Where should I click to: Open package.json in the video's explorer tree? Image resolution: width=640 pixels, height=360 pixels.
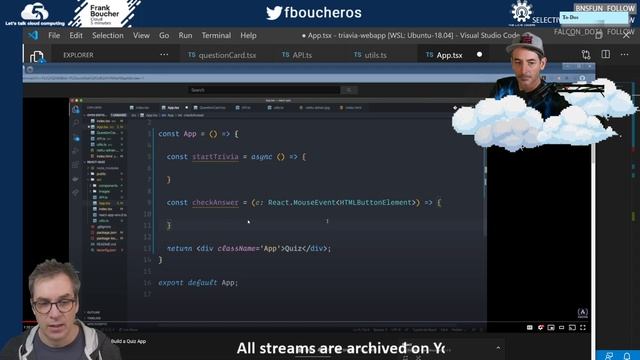pyautogui.click(x=107, y=232)
